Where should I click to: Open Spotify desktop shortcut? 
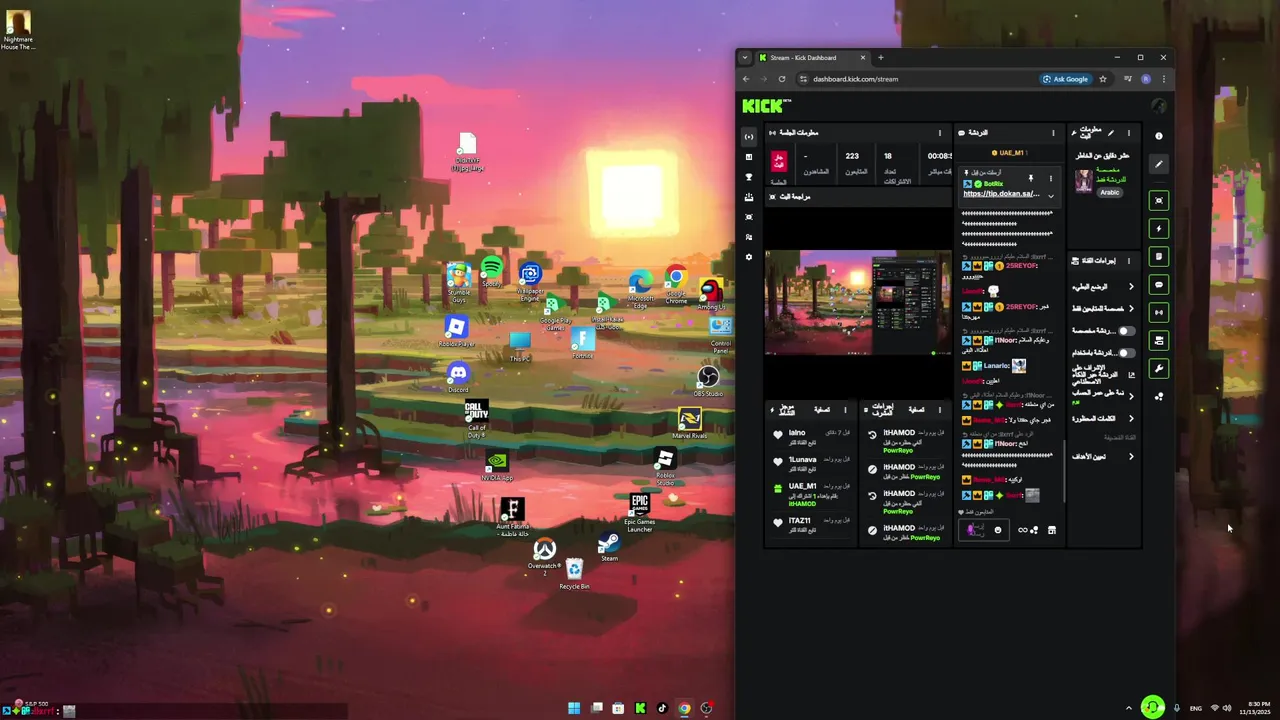(x=491, y=270)
